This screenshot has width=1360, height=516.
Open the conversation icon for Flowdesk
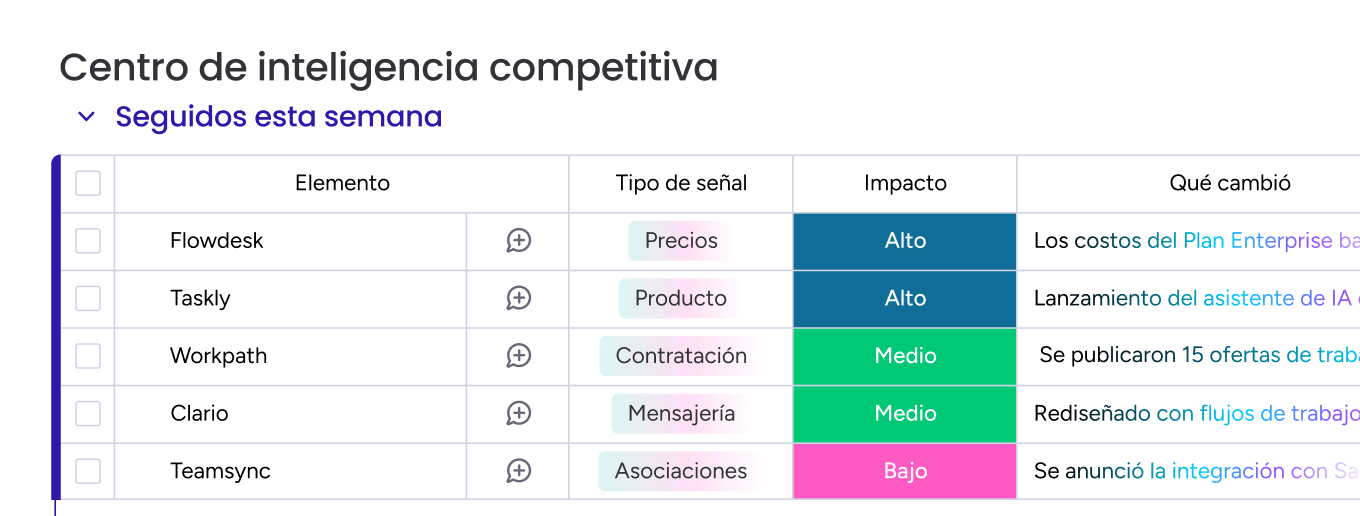coord(518,241)
